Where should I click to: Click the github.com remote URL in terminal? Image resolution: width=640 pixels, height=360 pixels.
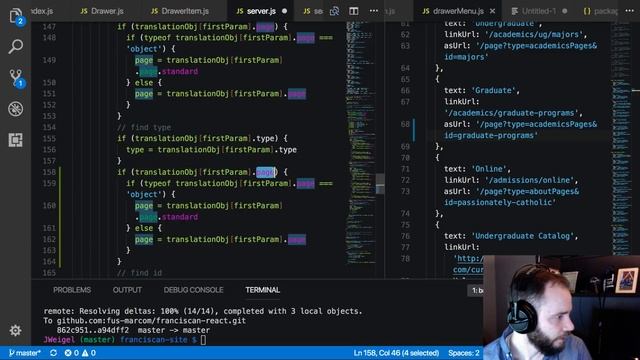point(151,321)
